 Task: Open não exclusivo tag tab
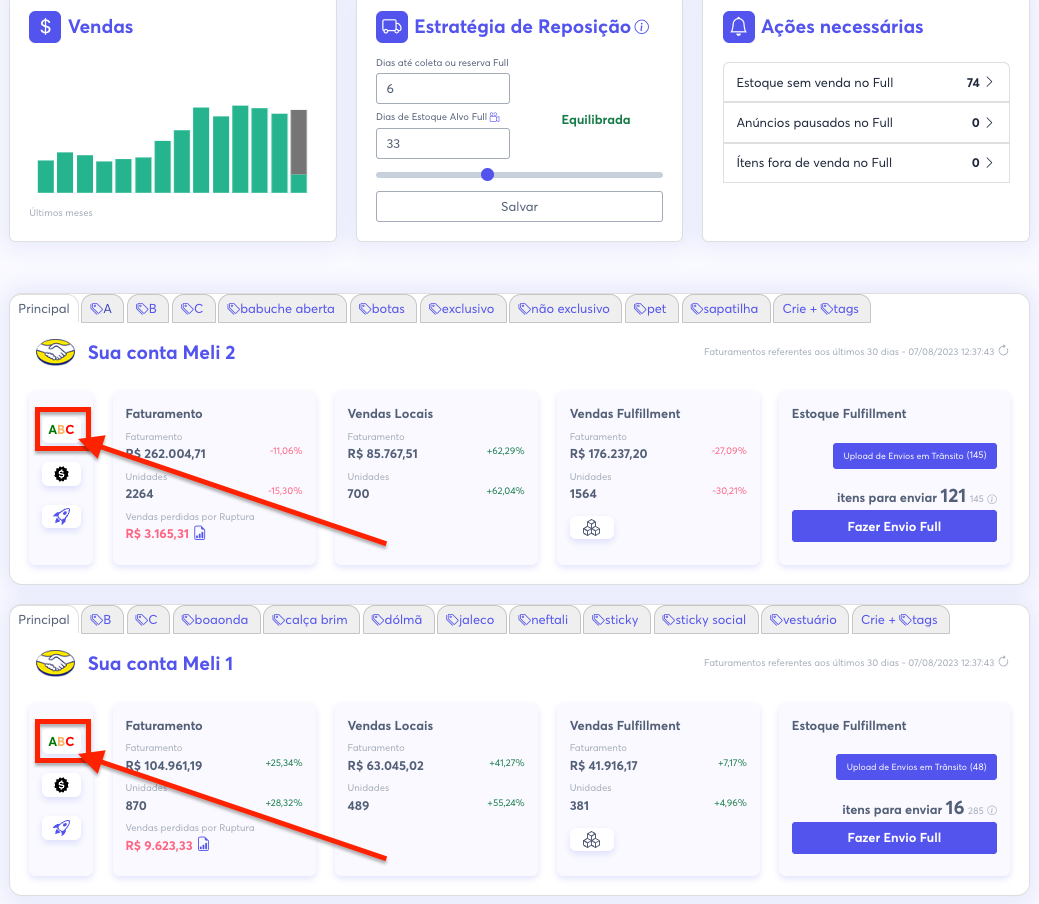(x=565, y=309)
